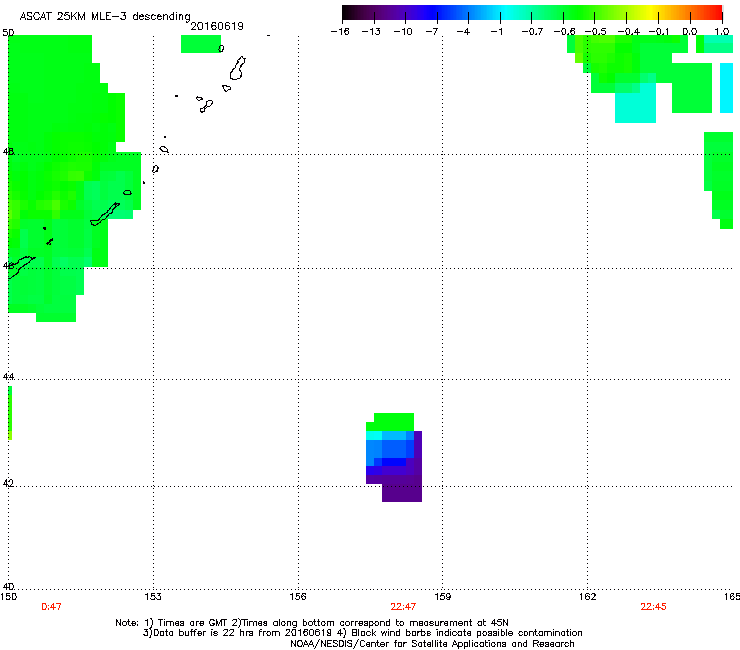Screen dimensions: 740x650
Task: Click the longitude label 153
Action: click(x=153, y=597)
